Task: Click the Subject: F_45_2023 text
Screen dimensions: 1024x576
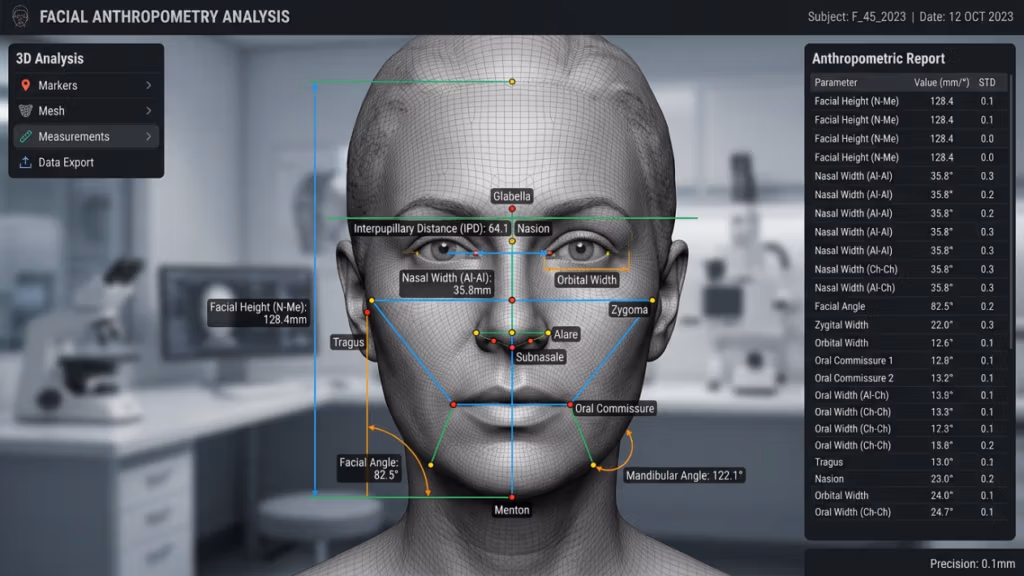Action: point(856,17)
